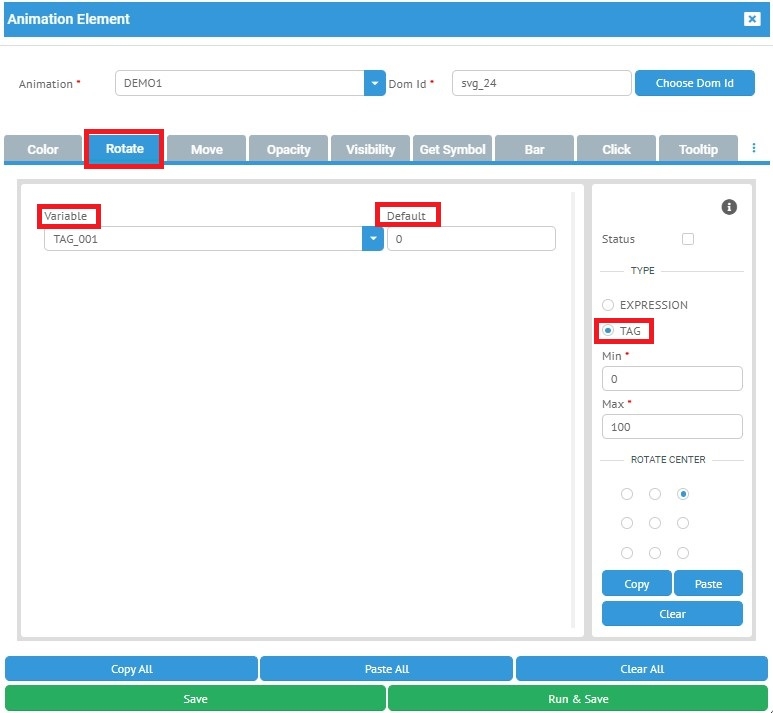Image resolution: width=773 pixels, height=713 pixels.
Task: Click the green Save button
Action: [195, 698]
